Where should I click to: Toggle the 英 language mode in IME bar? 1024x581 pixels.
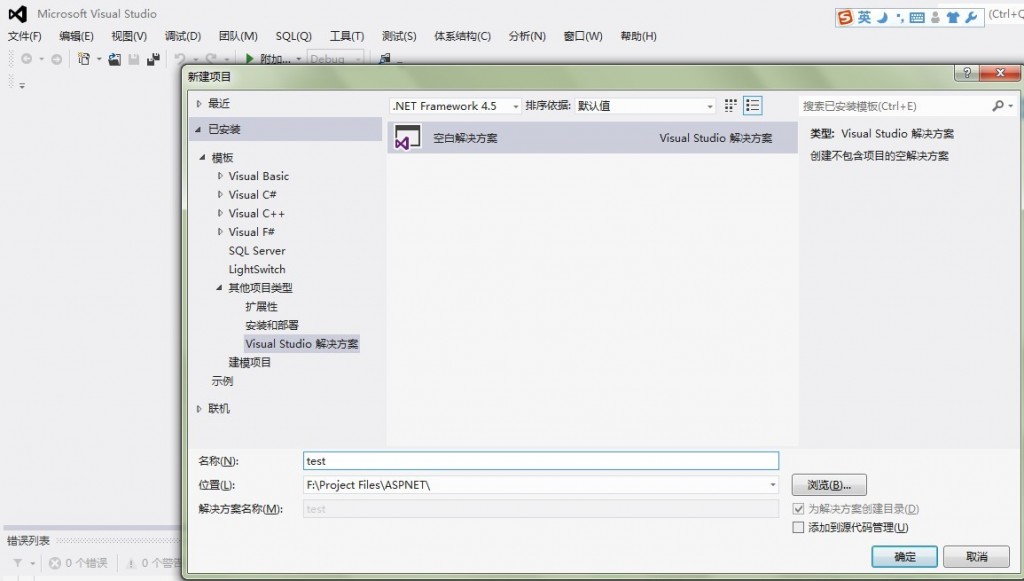865,18
